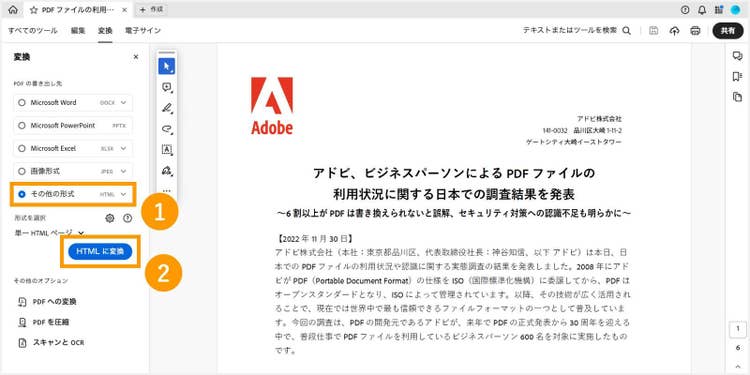The width and height of the screenshot is (750, 375).
Task: Open the page thumbnails icon in the right sidebar
Action: [x=737, y=97]
